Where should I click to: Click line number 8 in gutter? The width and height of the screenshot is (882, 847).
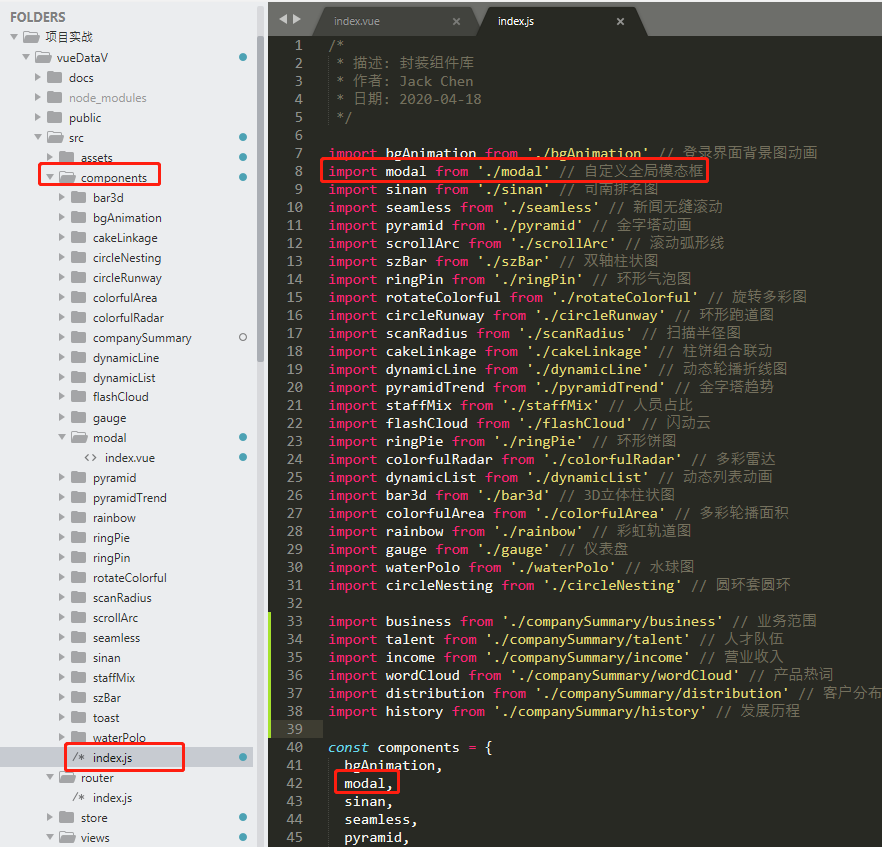(x=298, y=171)
